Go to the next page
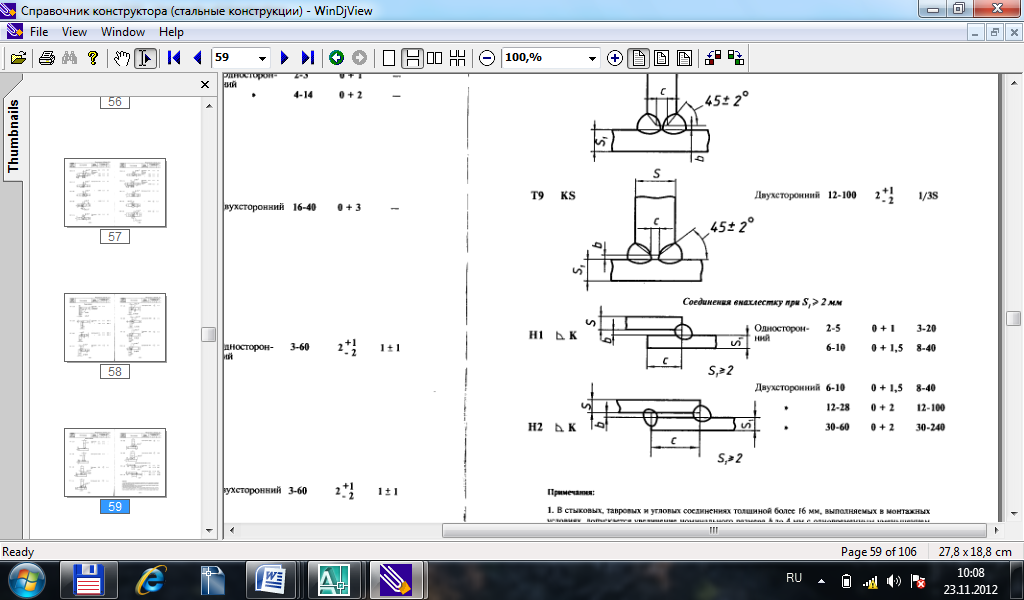The image size is (1024, 600). [x=284, y=58]
